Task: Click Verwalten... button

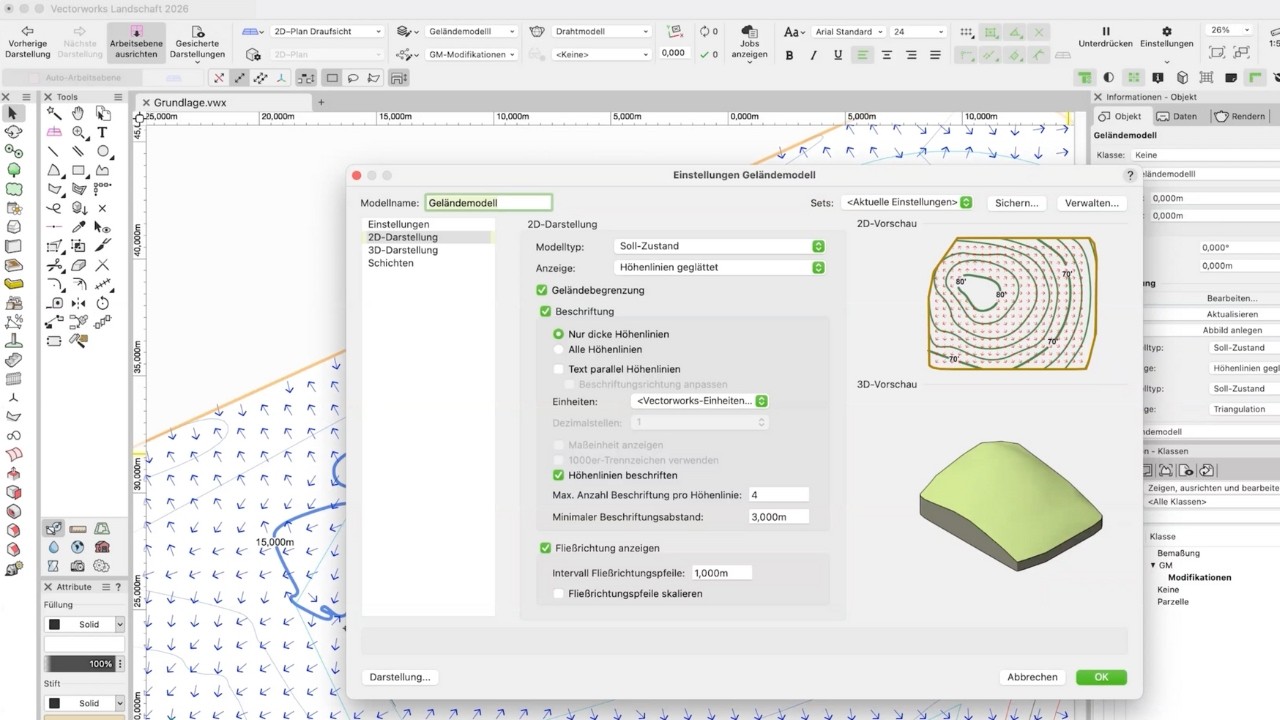Action: (x=1091, y=202)
